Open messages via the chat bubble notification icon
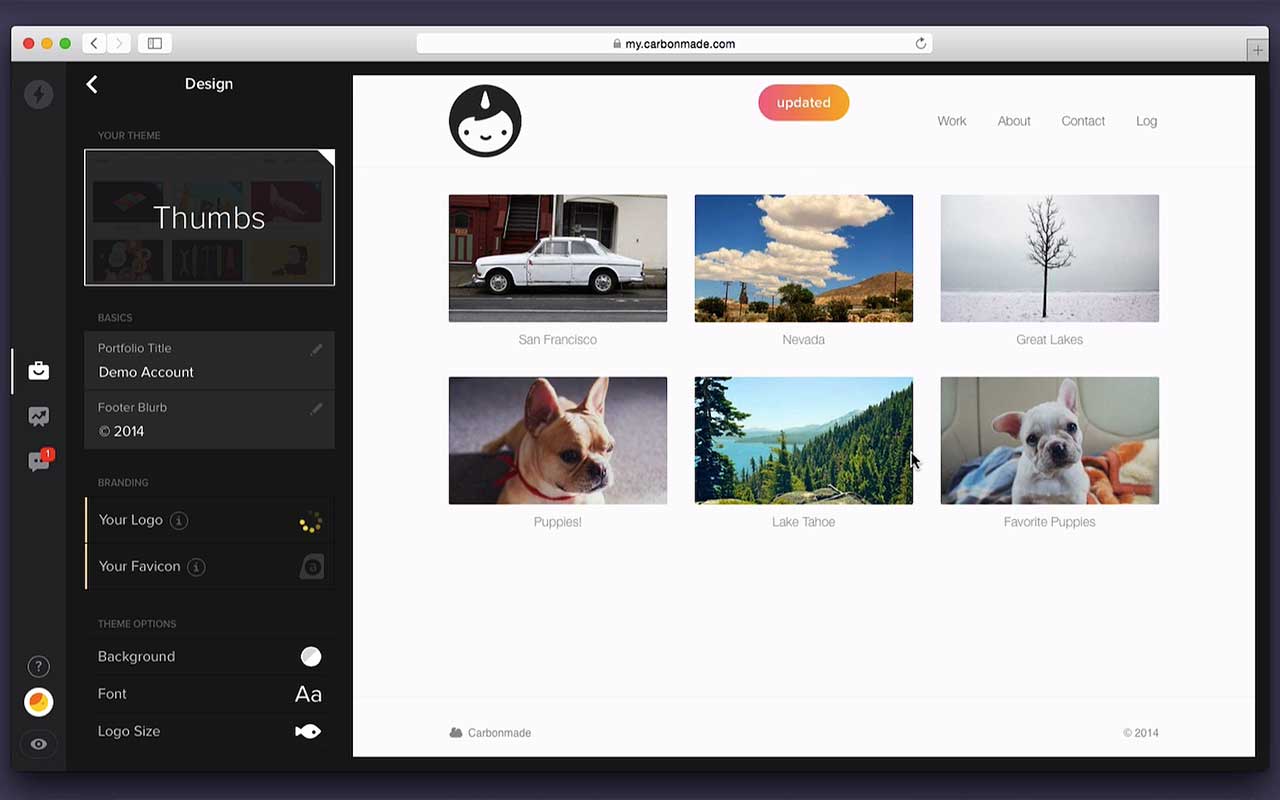This screenshot has height=800, width=1280. [x=38, y=461]
